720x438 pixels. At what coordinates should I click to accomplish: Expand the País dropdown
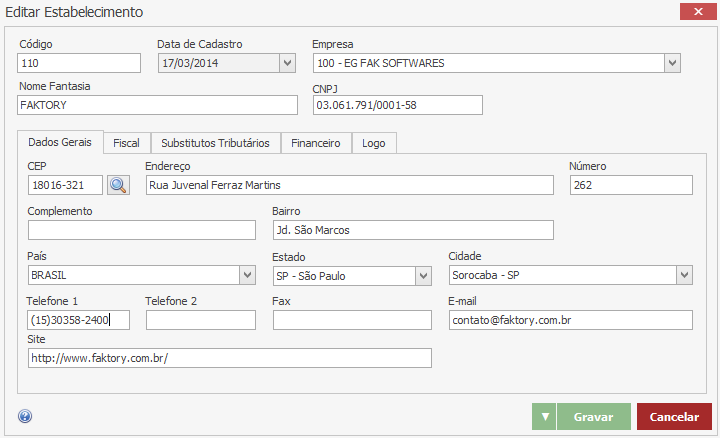pyautogui.click(x=247, y=275)
